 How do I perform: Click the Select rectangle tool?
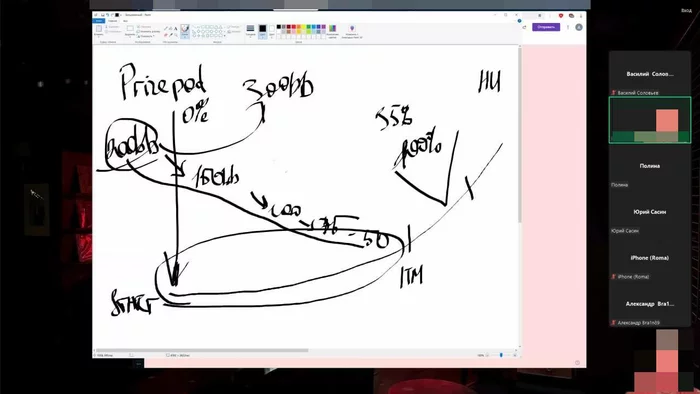click(x=130, y=30)
